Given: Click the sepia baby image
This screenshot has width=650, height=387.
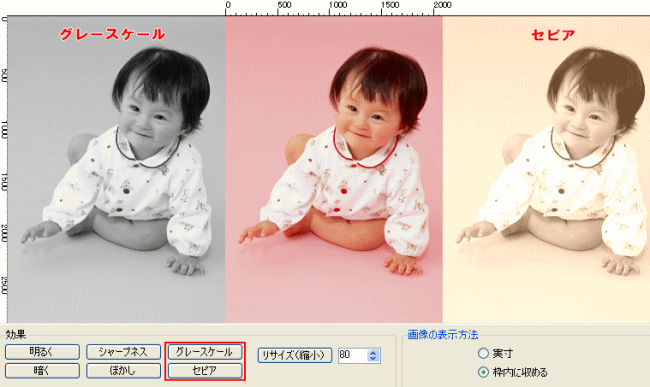Looking at the screenshot, I should 546,169.
